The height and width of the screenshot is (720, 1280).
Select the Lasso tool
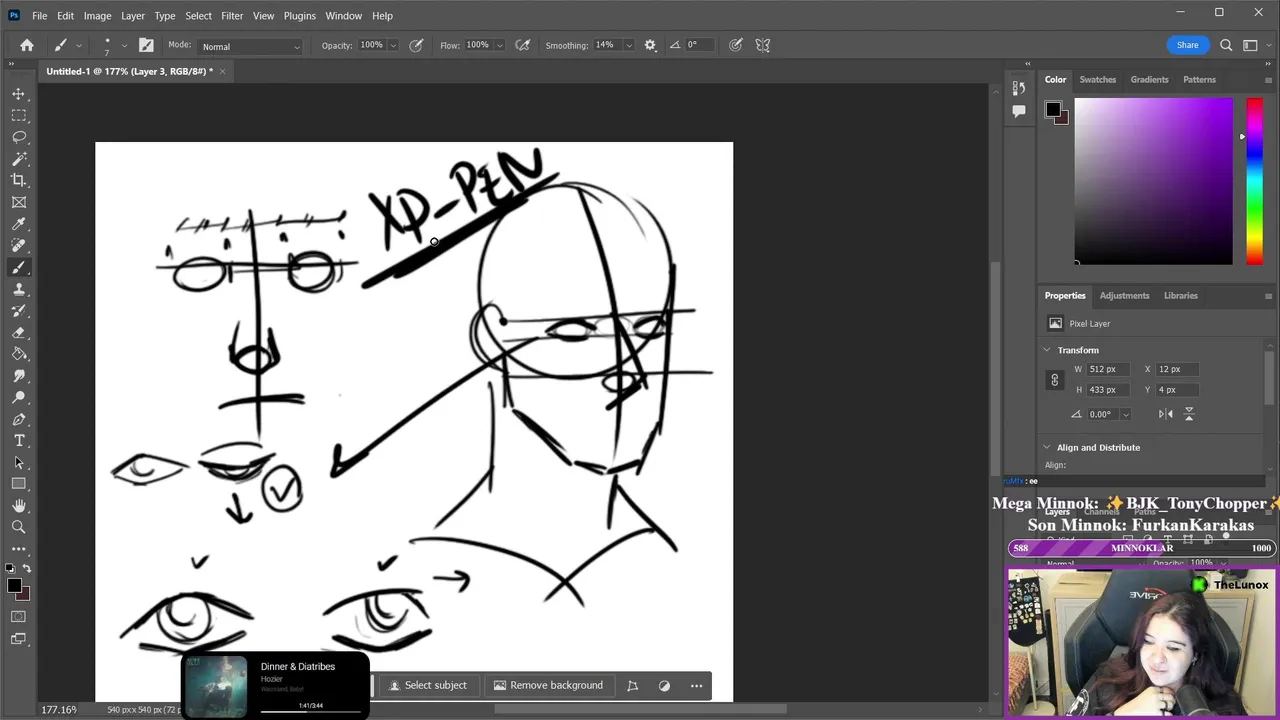coord(19,137)
